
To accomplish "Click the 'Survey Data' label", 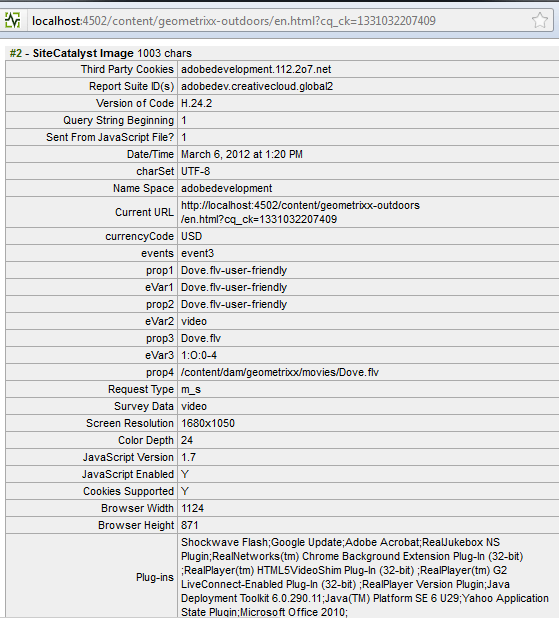I will click(144, 406).
